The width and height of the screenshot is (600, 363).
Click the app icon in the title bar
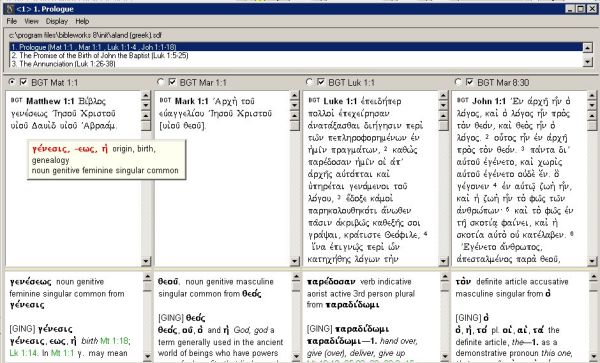pos(10,8)
